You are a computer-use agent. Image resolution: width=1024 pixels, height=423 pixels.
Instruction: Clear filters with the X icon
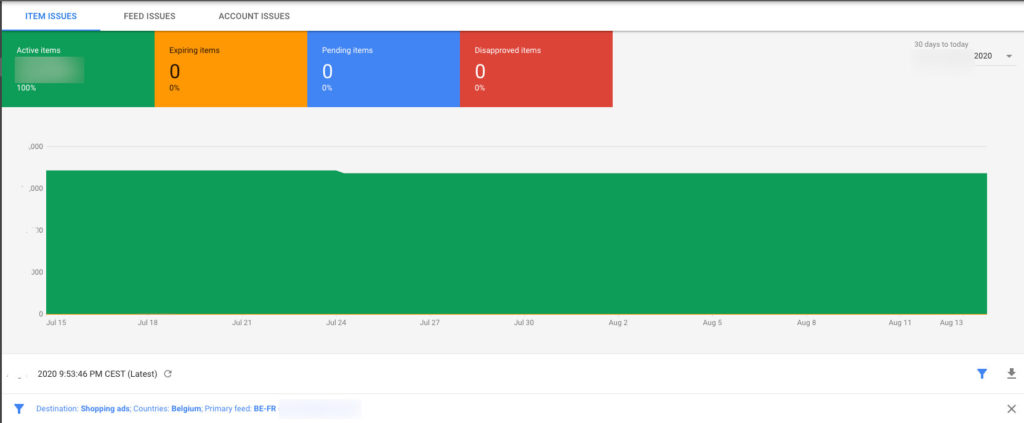1011,409
